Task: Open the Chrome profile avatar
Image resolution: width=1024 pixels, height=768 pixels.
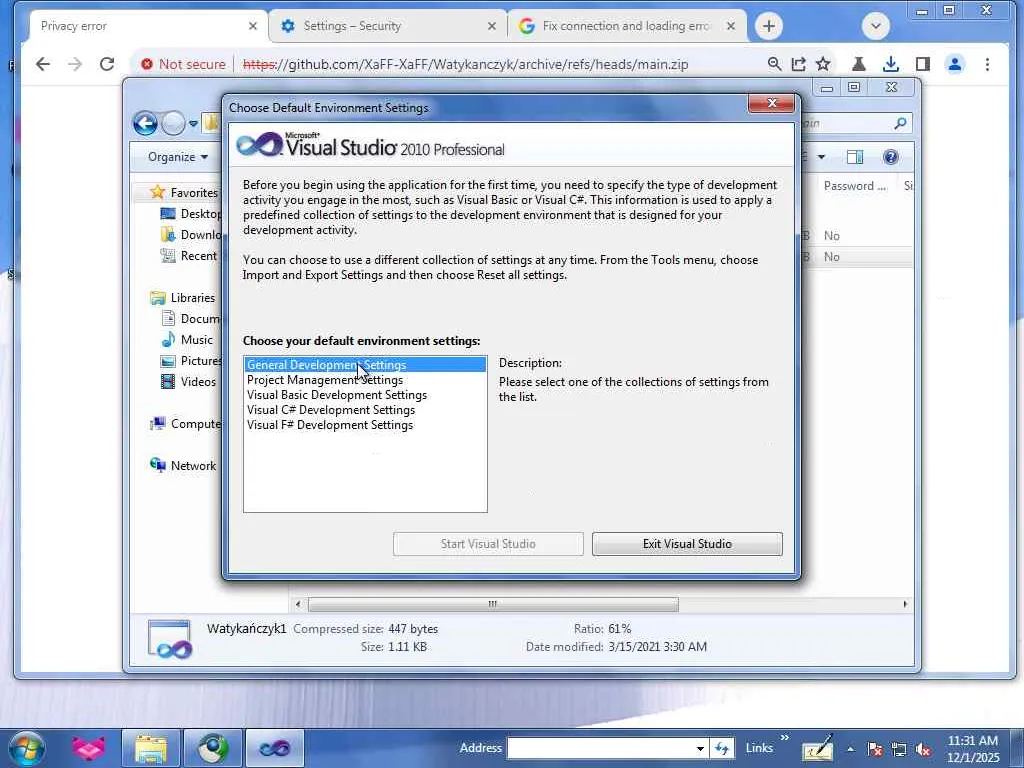Action: coord(955,64)
